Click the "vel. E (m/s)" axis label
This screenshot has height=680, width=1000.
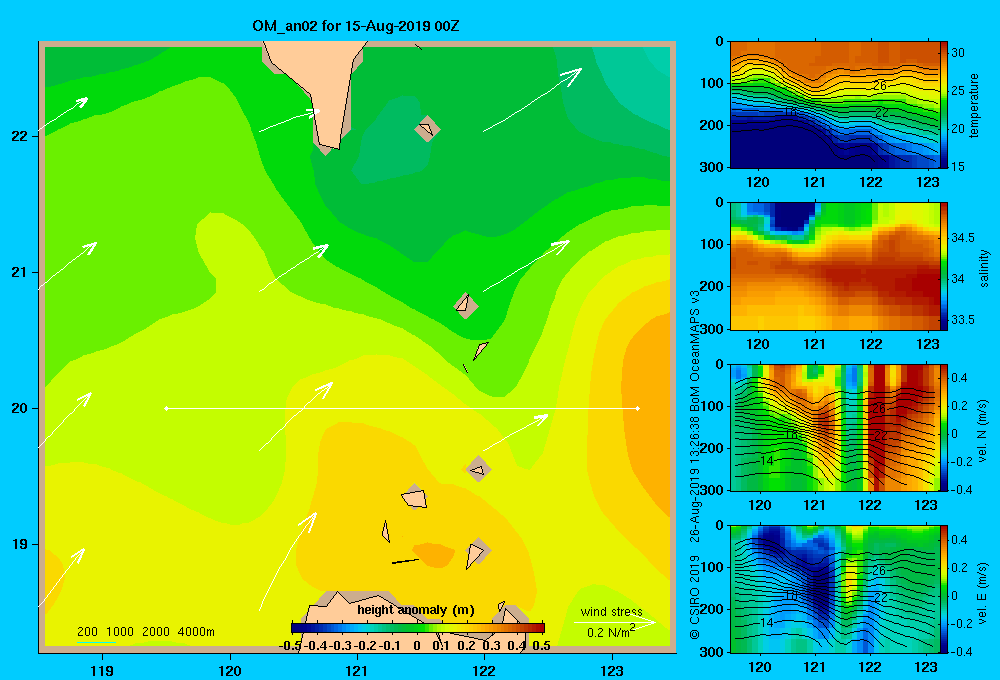983,592
